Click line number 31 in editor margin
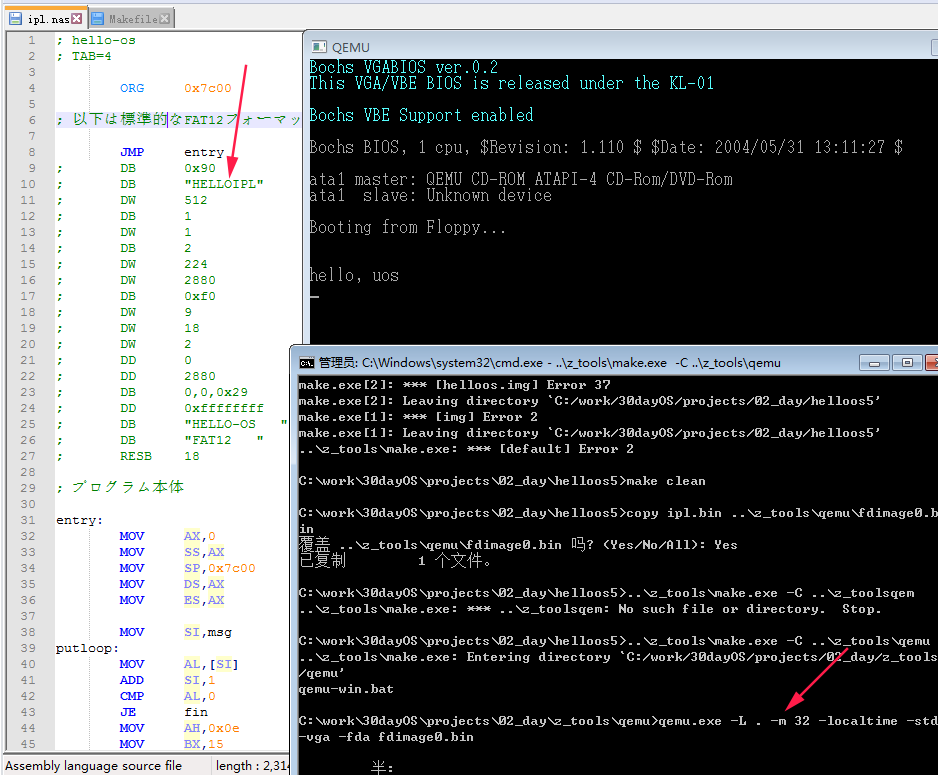938x775 pixels. tap(28, 520)
